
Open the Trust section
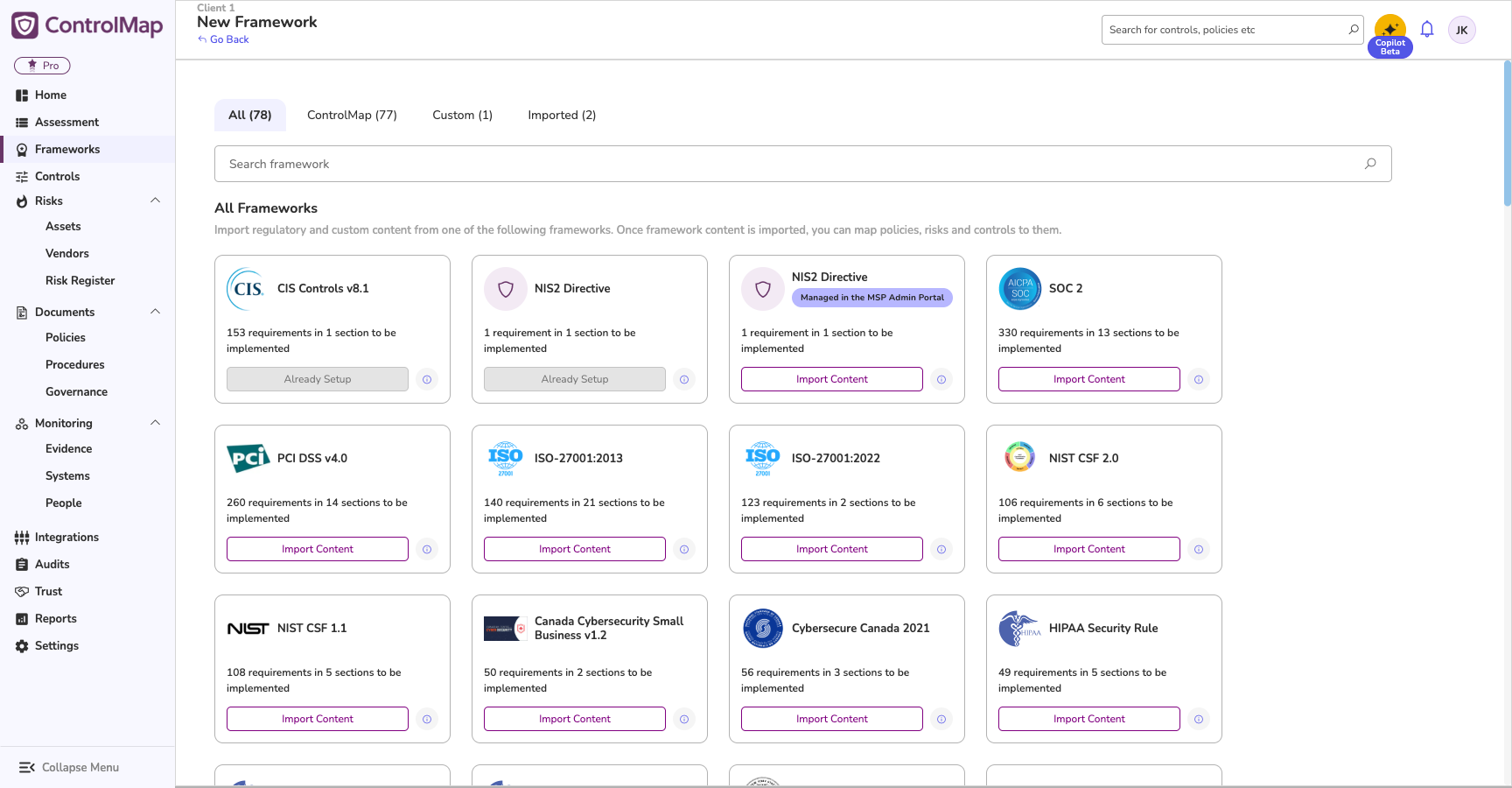tap(48, 591)
